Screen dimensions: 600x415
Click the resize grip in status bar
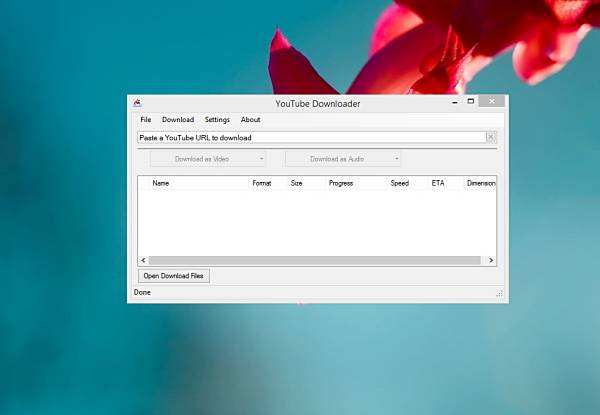pos(499,294)
